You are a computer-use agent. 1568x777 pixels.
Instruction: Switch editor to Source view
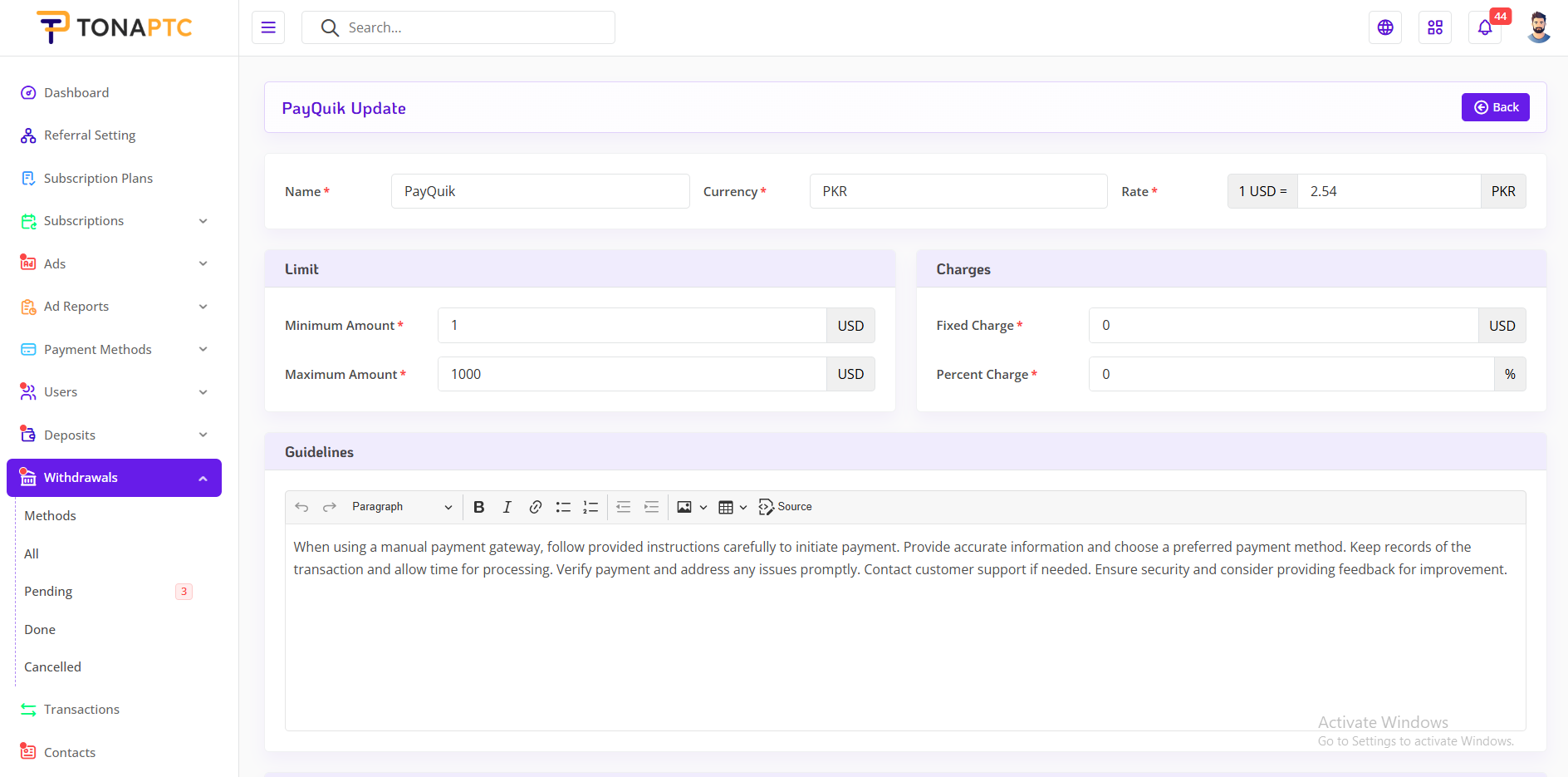point(785,507)
